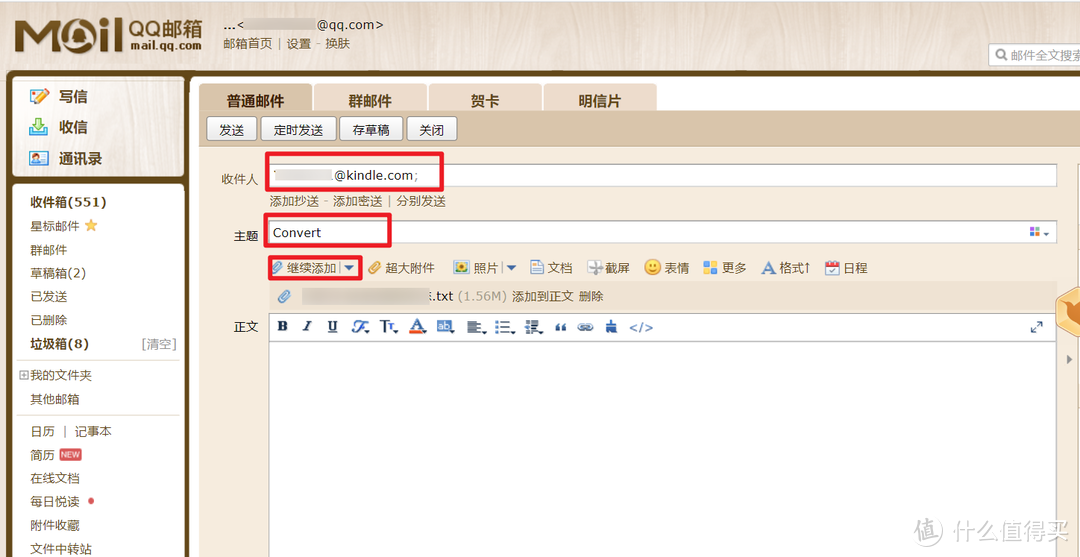This screenshot has height=557, width=1080.
Task: Toggle Underline formatting icon
Action: [333, 326]
